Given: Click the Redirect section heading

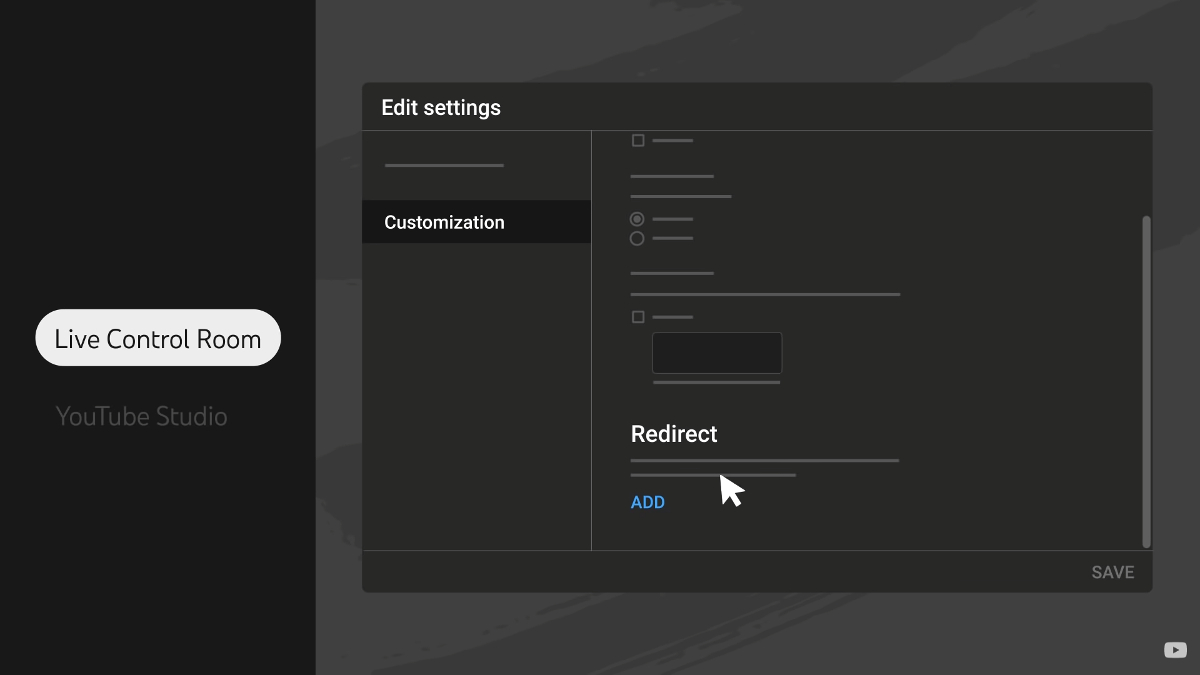Looking at the screenshot, I should (673, 434).
